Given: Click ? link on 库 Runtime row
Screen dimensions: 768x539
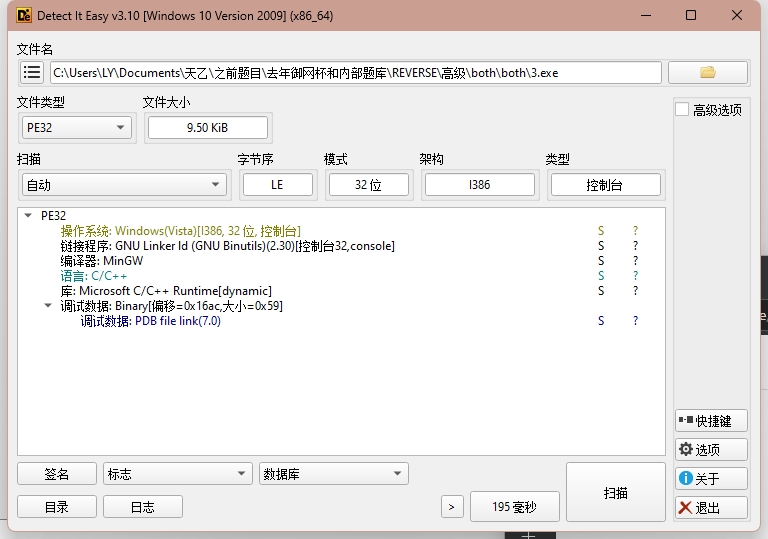Looking at the screenshot, I should pos(635,291).
